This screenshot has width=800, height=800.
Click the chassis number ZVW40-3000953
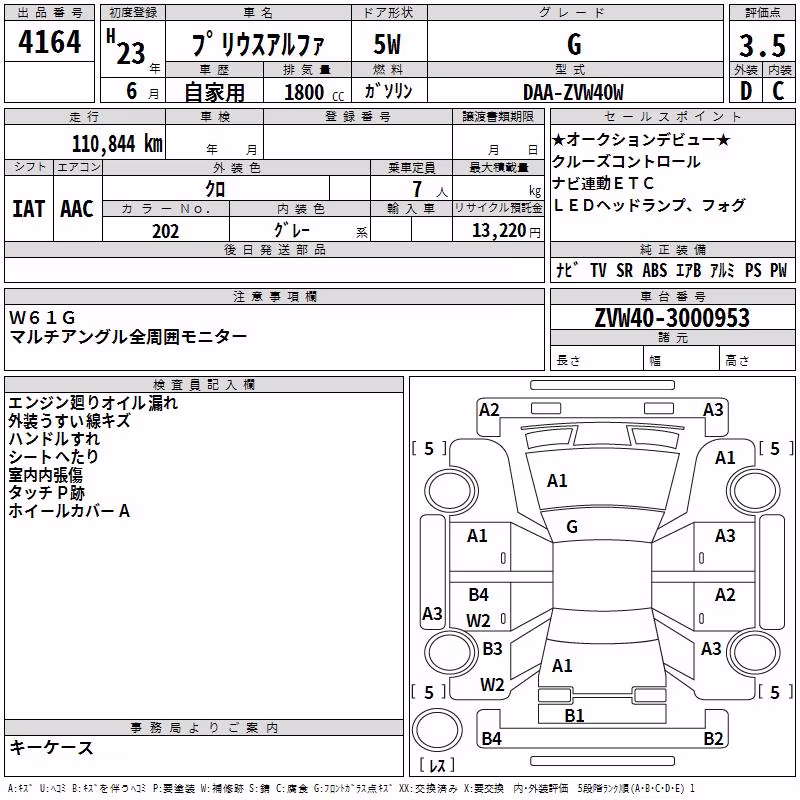[672, 318]
